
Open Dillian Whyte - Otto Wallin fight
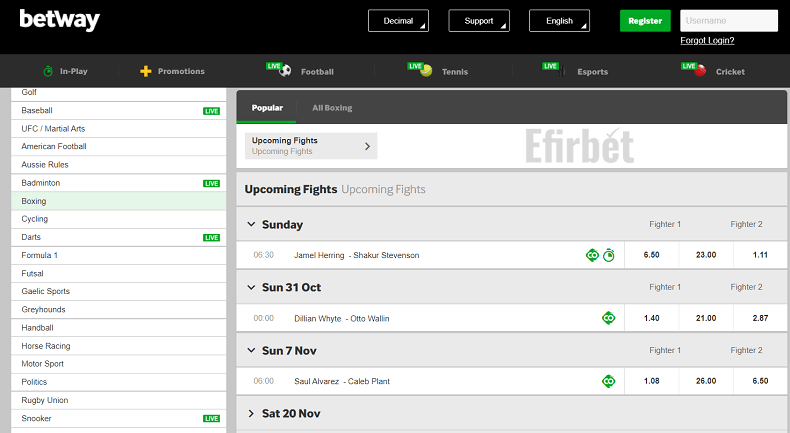[x=342, y=318]
